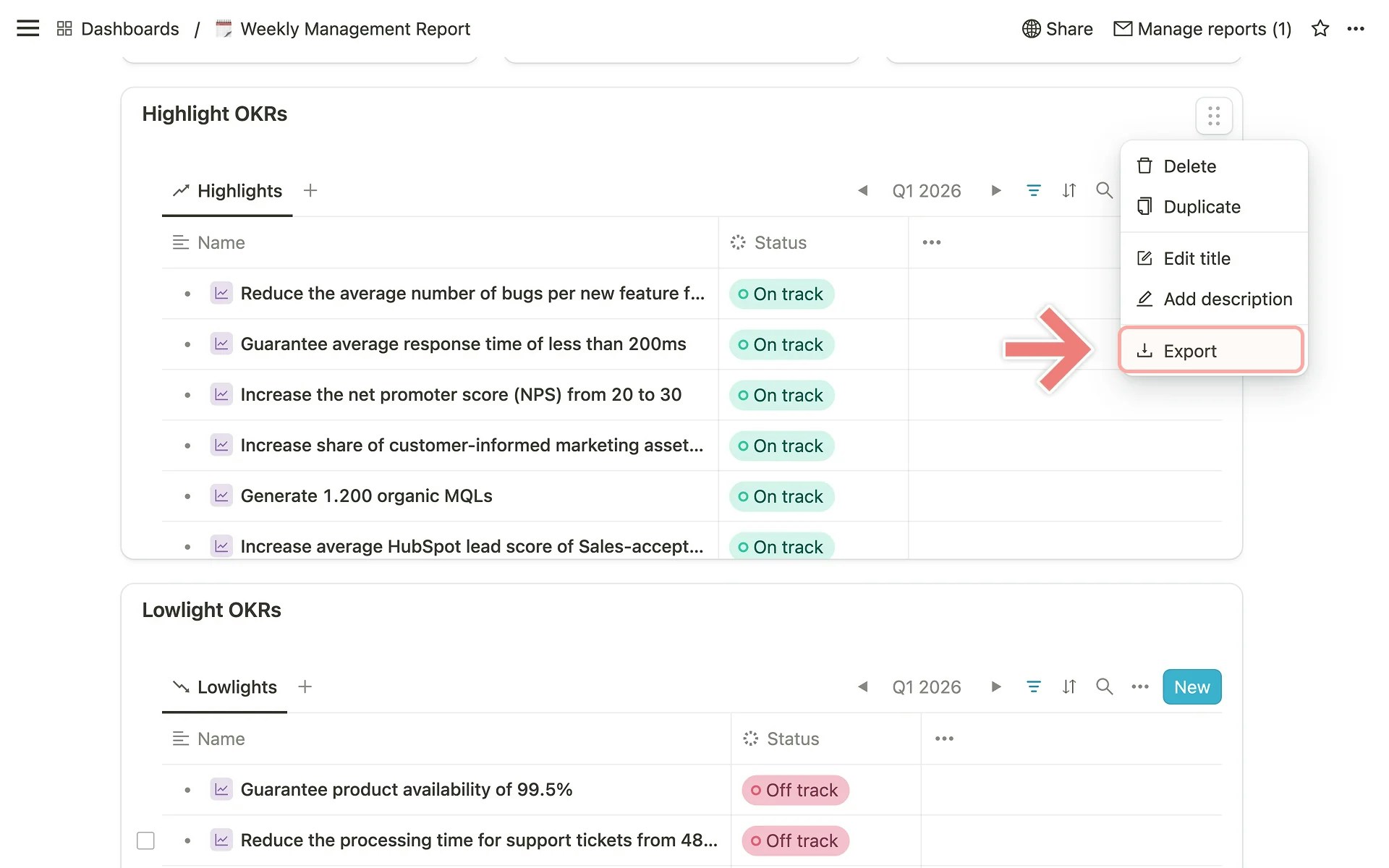The image size is (1389, 868).
Task: Switch to the Lowlights tab
Action: [x=237, y=686]
